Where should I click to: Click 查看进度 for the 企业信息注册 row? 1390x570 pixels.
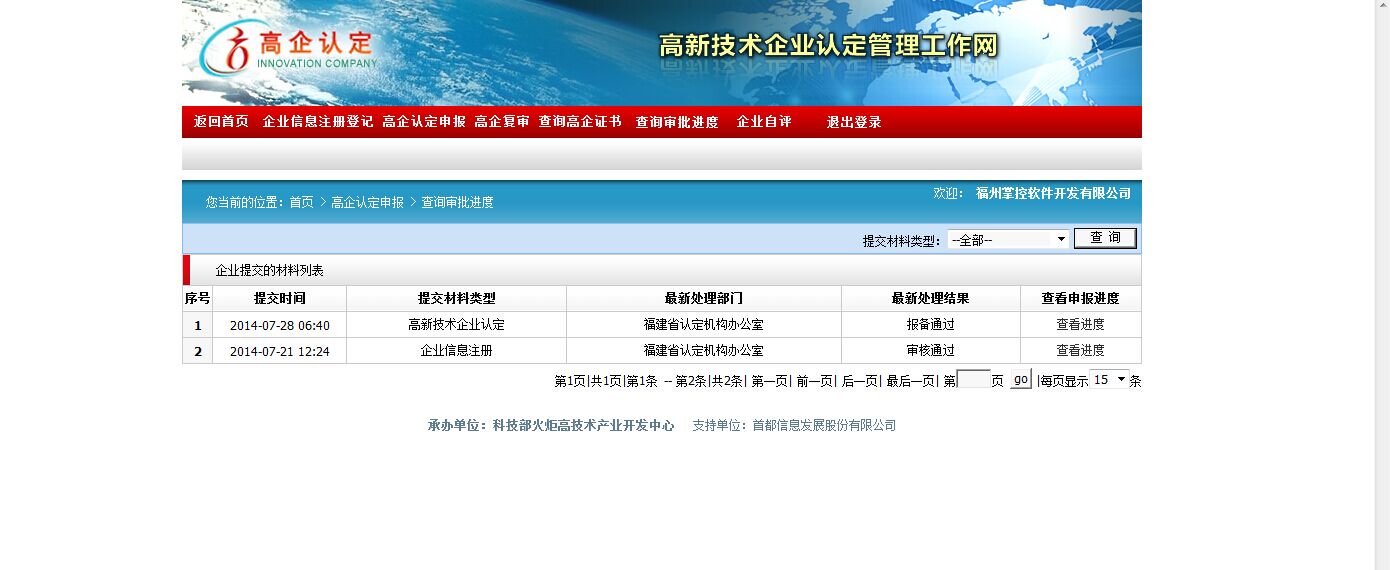pos(1080,351)
